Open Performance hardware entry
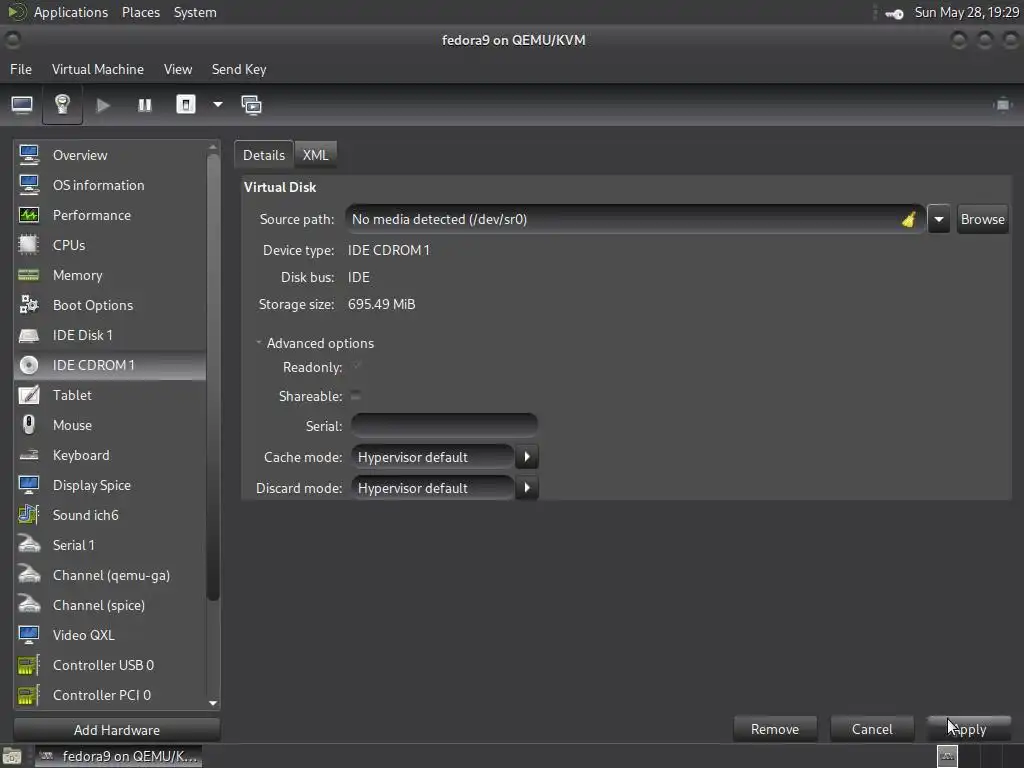 tap(110, 215)
